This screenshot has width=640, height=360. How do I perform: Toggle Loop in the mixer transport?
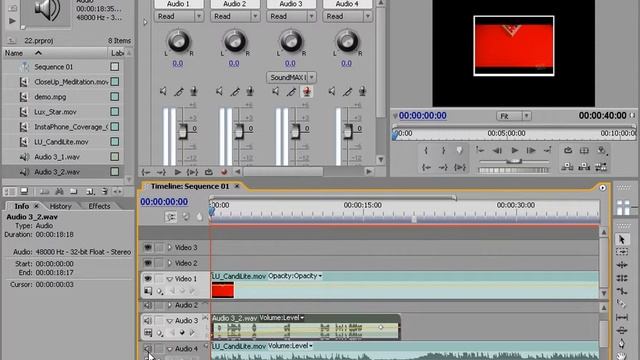pos(209,172)
